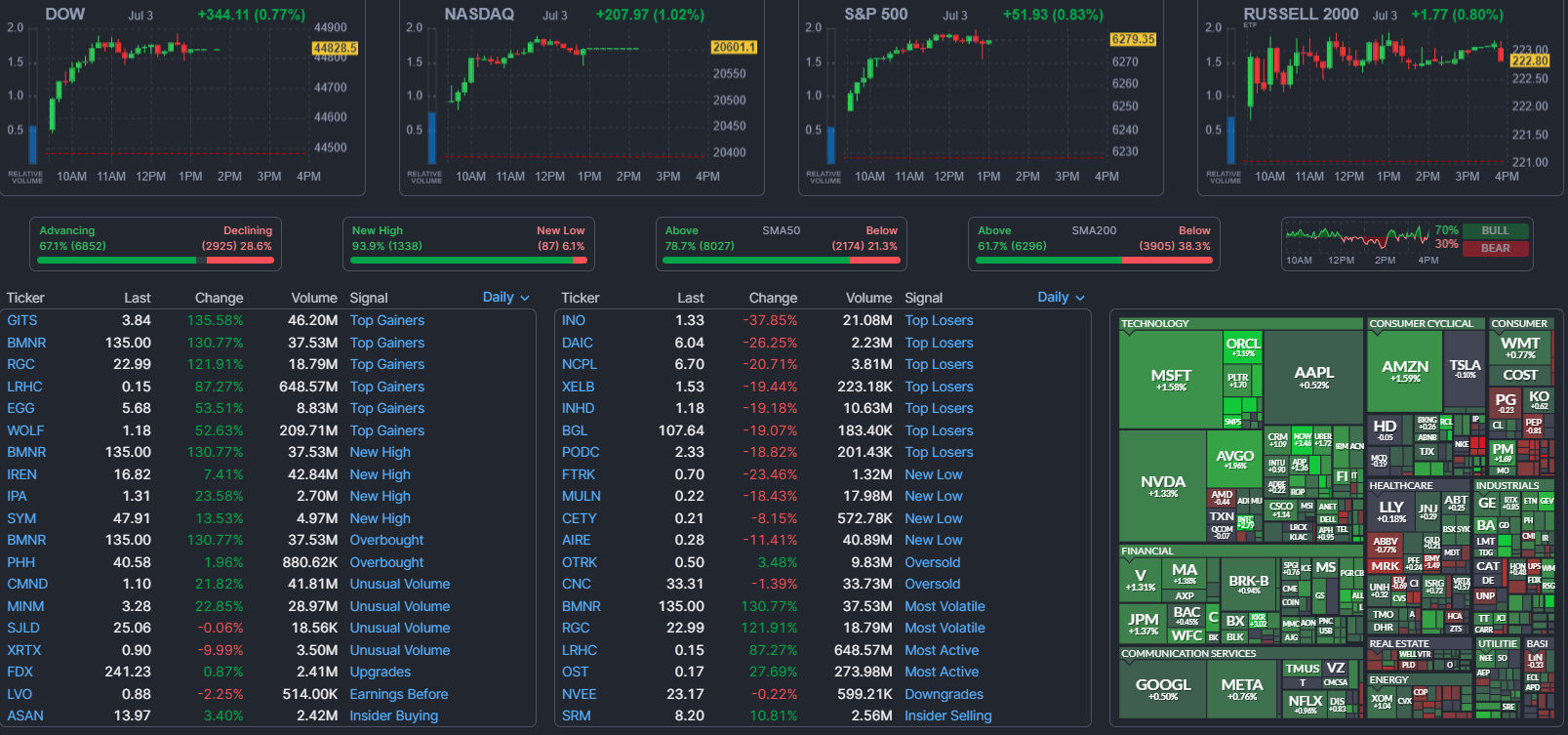Click the Advancing/Declining breadth bar
Image resolution: width=1568 pixels, height=735 pixels.
point(156,261)
